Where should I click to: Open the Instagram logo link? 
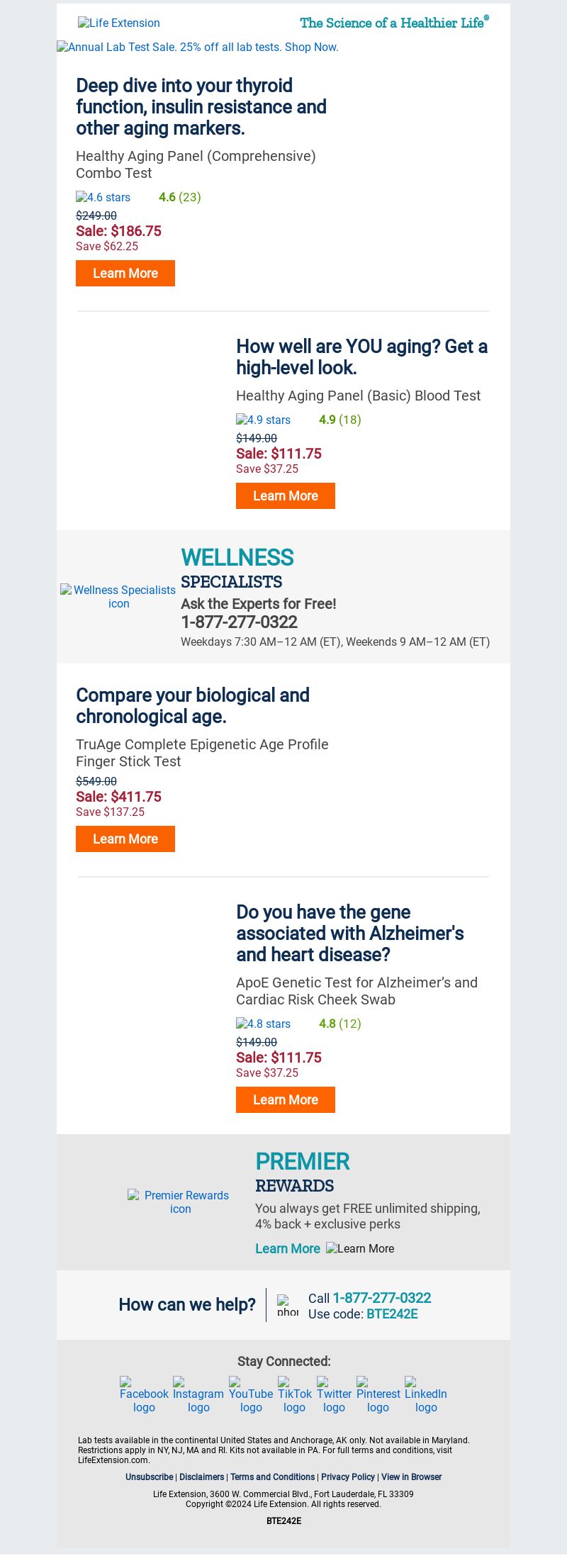point(198,1394)
